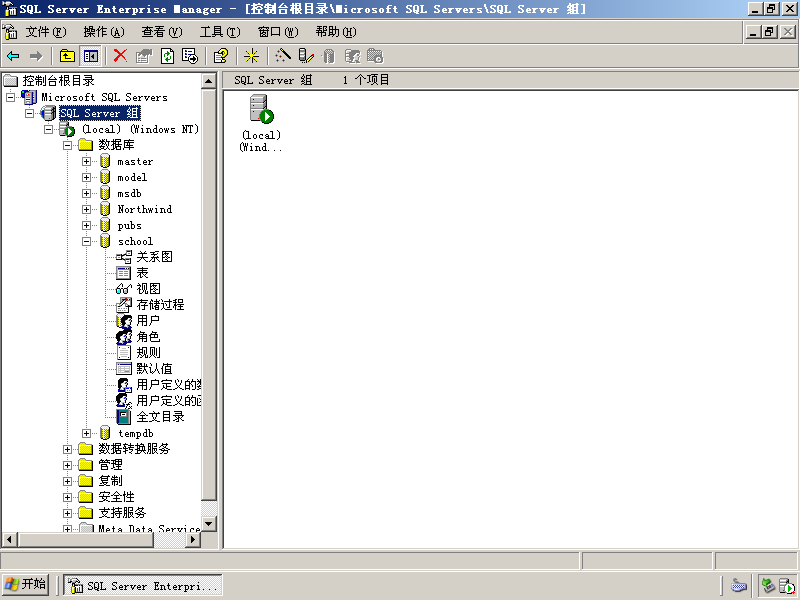Expand the tempdb database node
The width and height of the screenshot is (800, 600).
87,433
